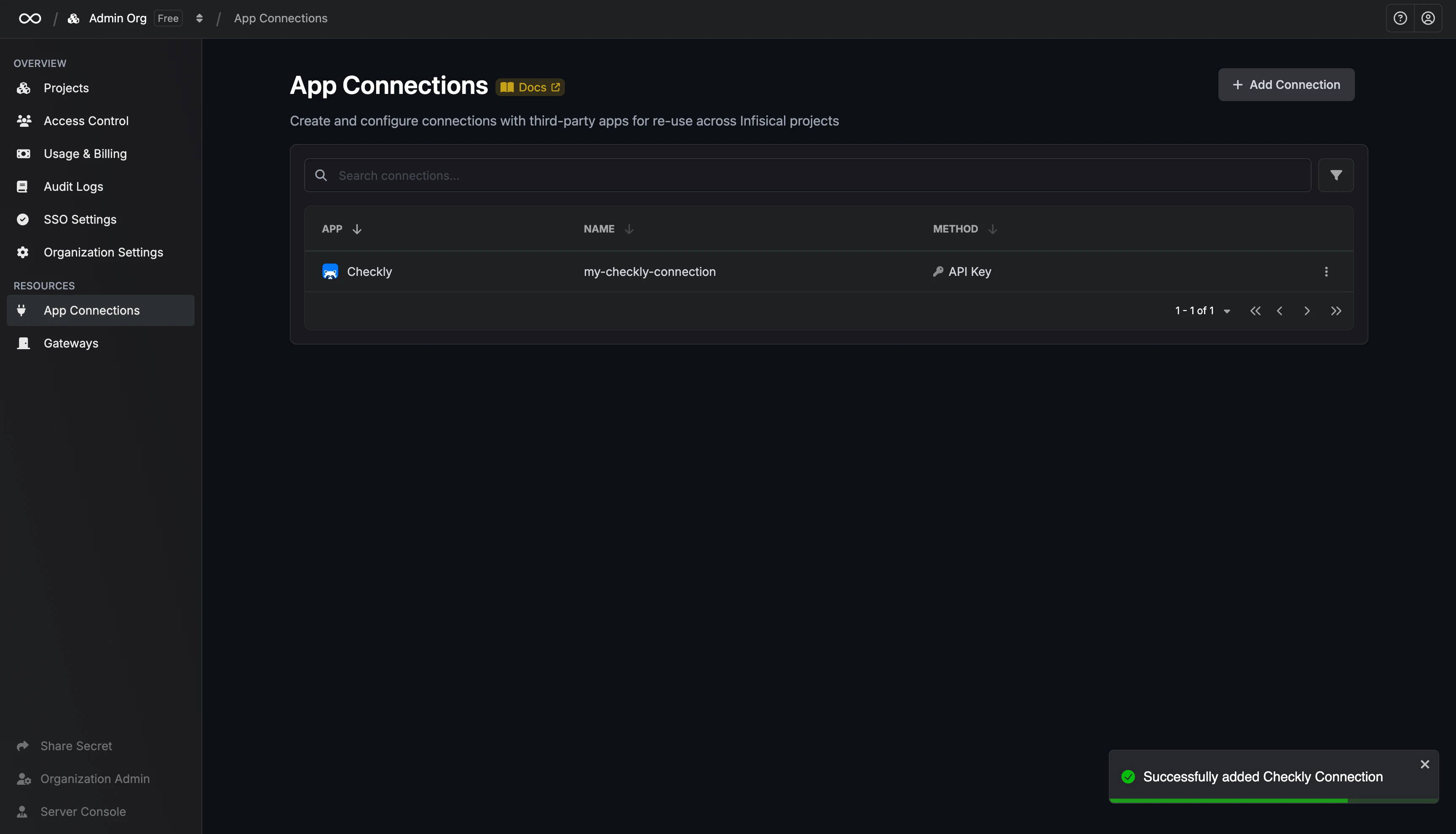Navigate to Access Control
Image resolution: width=1456 pixels, height=834 pixels.
click(100, 121)
